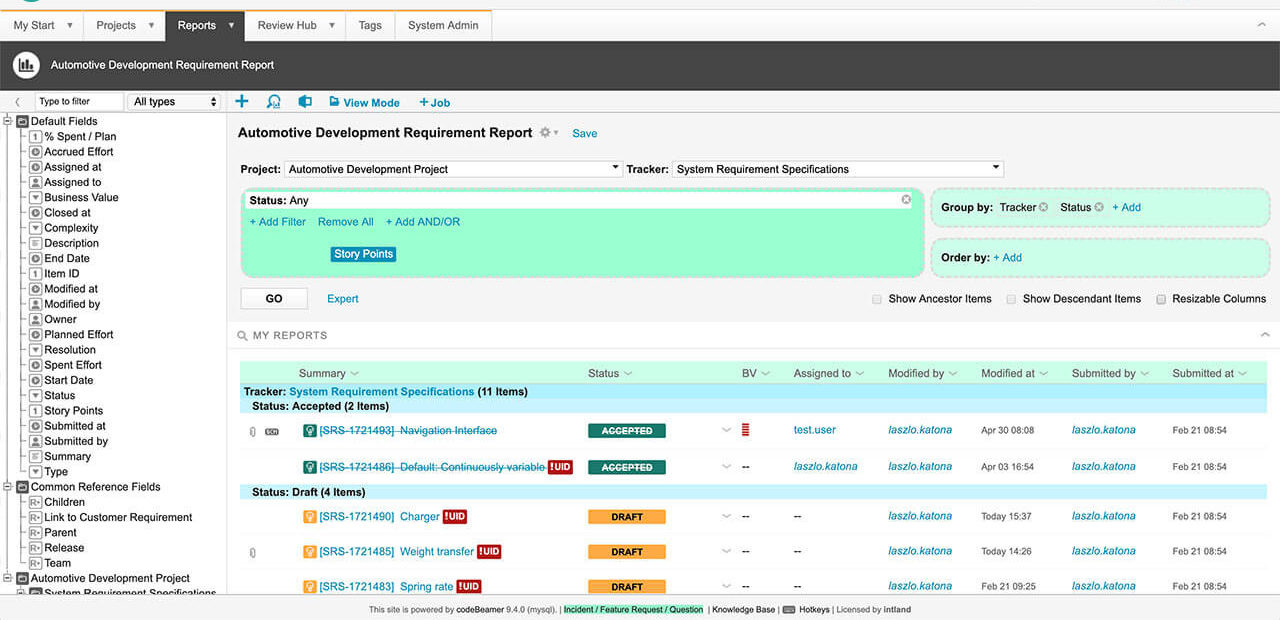Collapse the Common Reference Fields tree node
Image resolution: width=1280 pixels, height=620 pixels.
pyautogui.click(x=8, y=487)
